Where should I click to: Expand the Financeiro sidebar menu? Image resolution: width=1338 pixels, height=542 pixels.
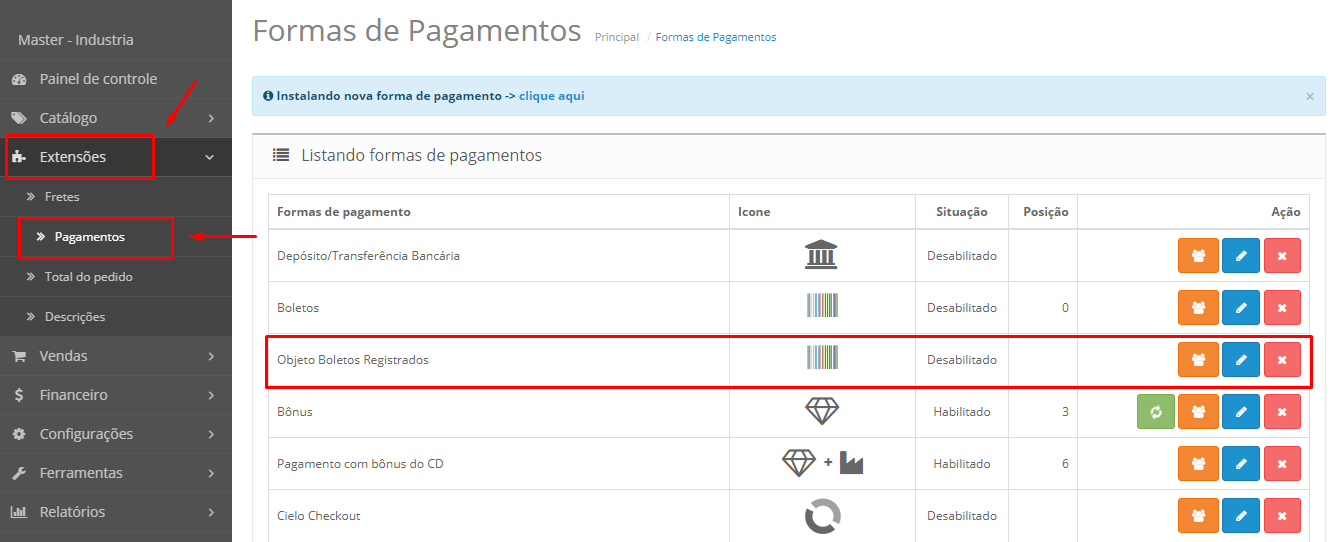[x=115, y=395]
